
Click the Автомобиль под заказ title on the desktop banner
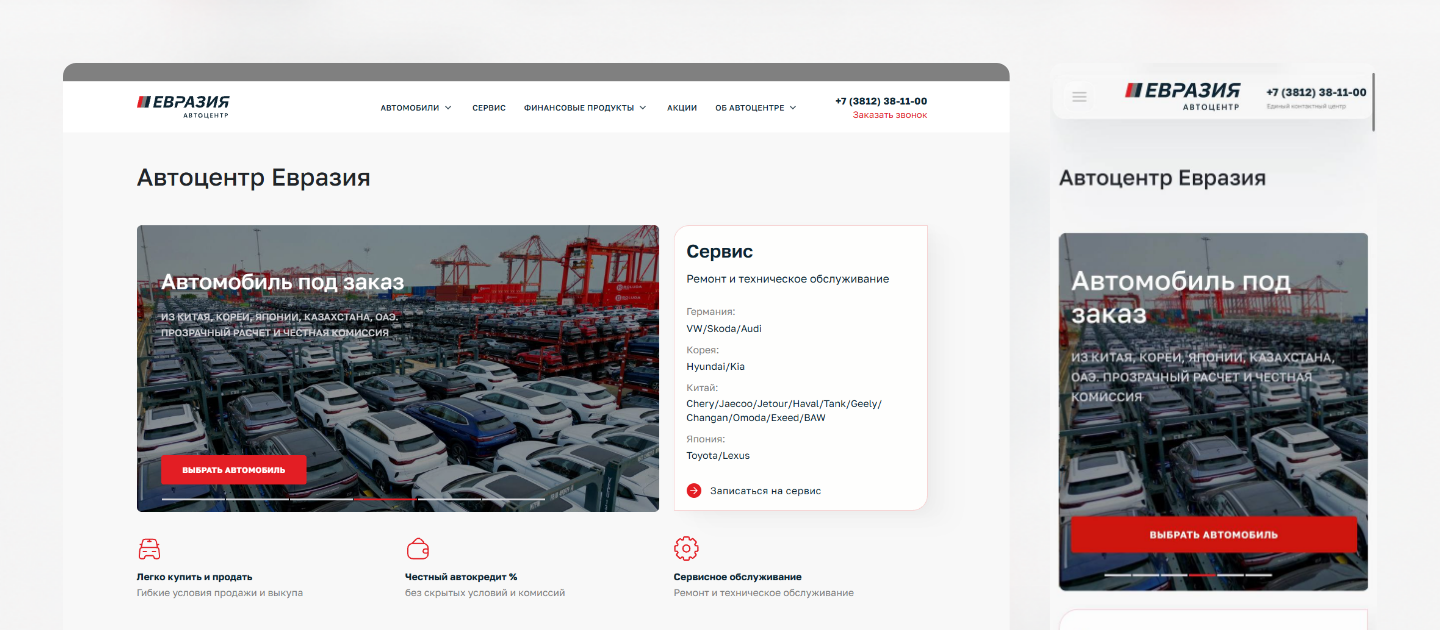tap(283, 282)
